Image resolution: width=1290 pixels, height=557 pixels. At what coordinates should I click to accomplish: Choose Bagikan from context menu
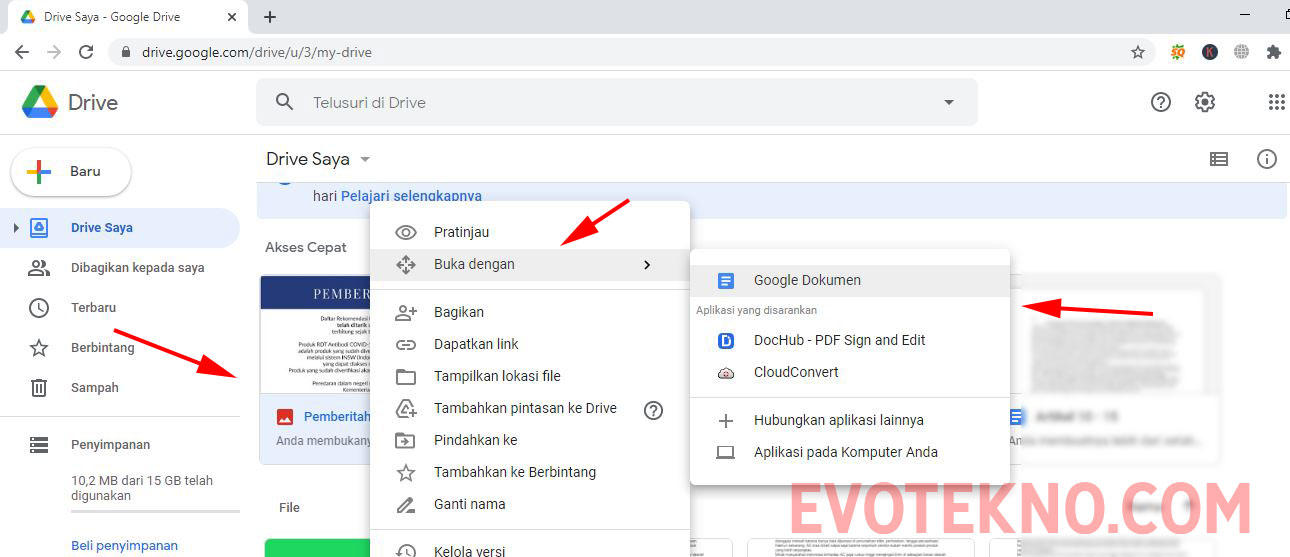point(530,313)
